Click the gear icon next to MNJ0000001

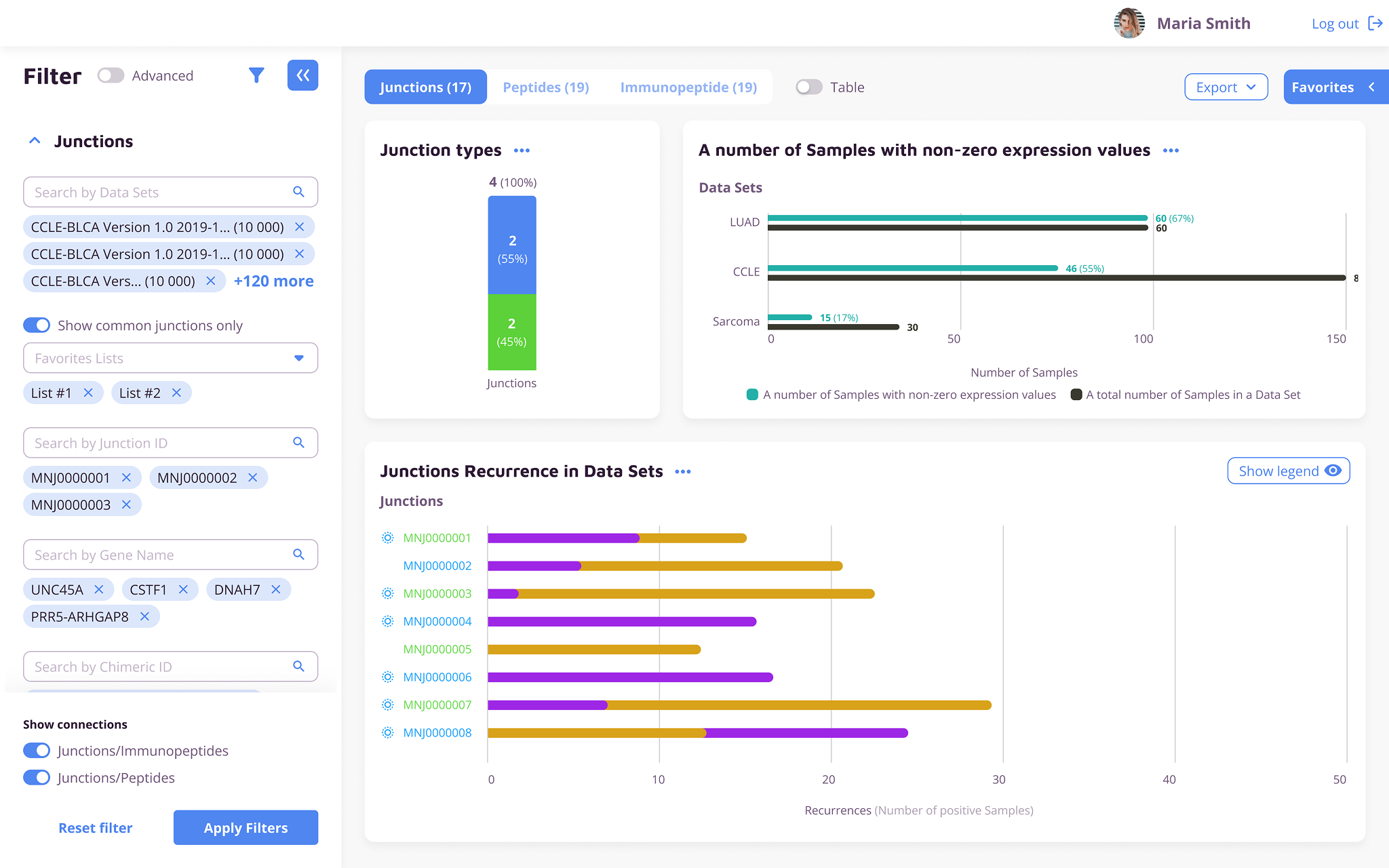387,538
